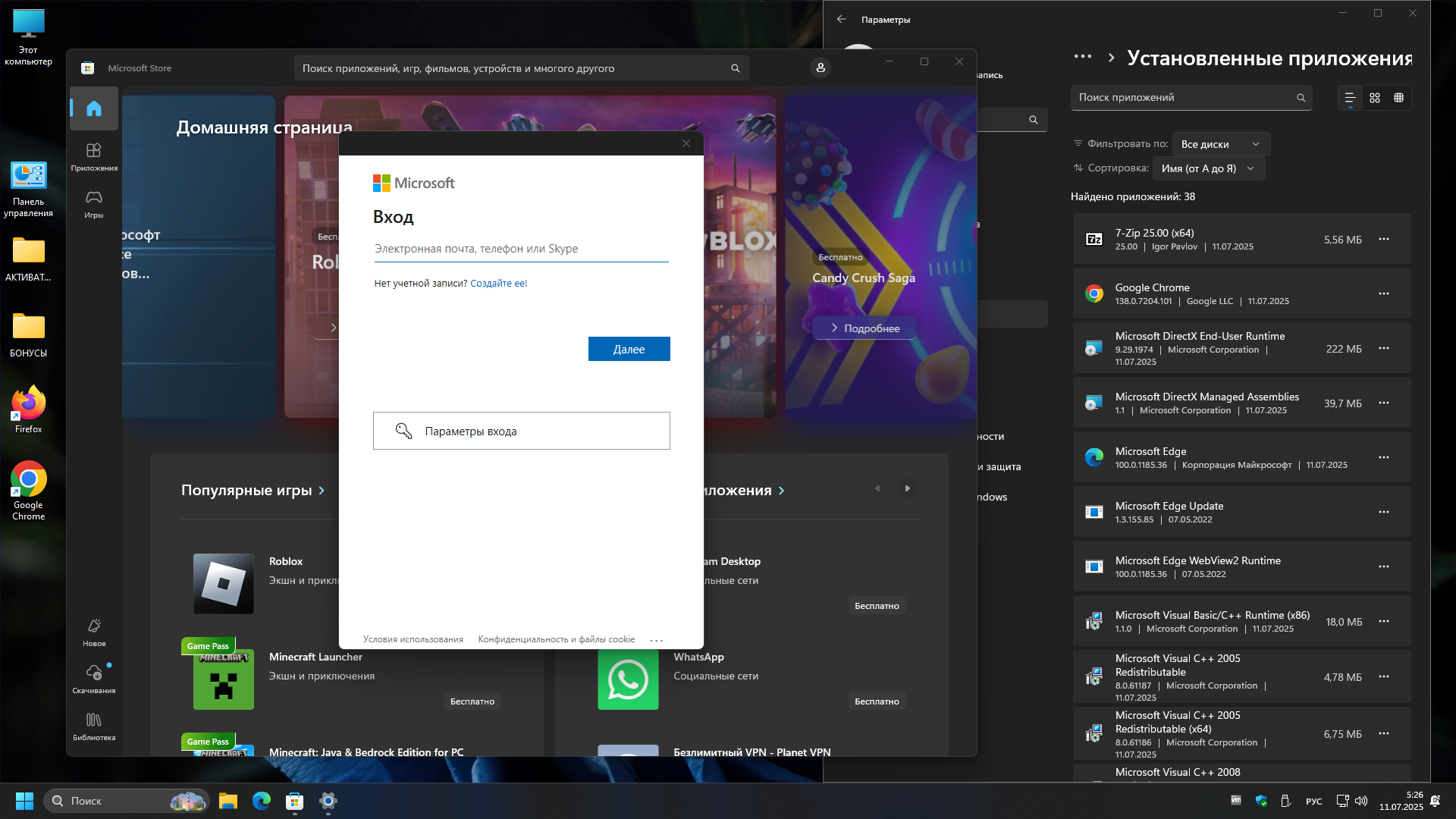Click Бесплатно button for Minecraft Launcher
Screen dimensions: 1456x819
click(x=472, y=701)
